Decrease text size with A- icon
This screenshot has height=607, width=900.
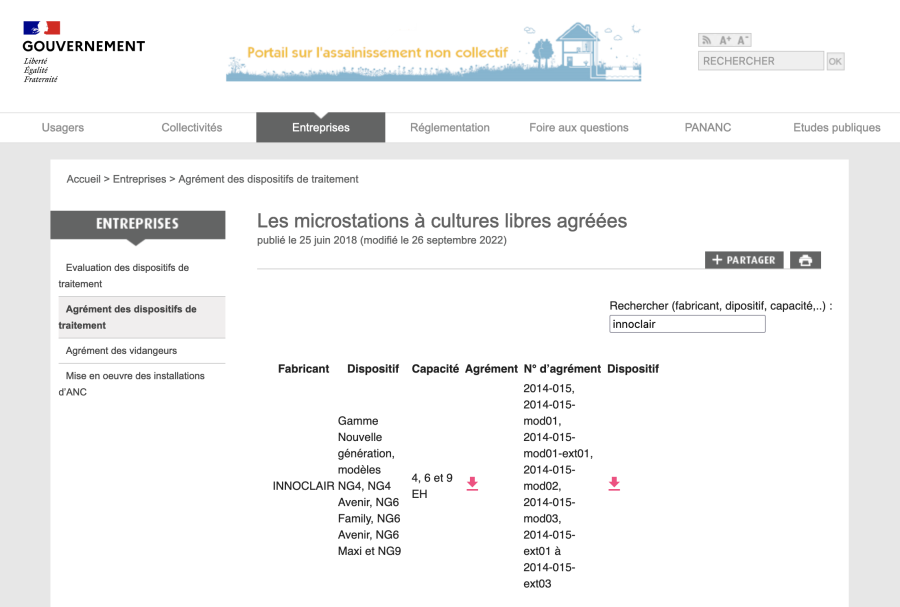743,40
